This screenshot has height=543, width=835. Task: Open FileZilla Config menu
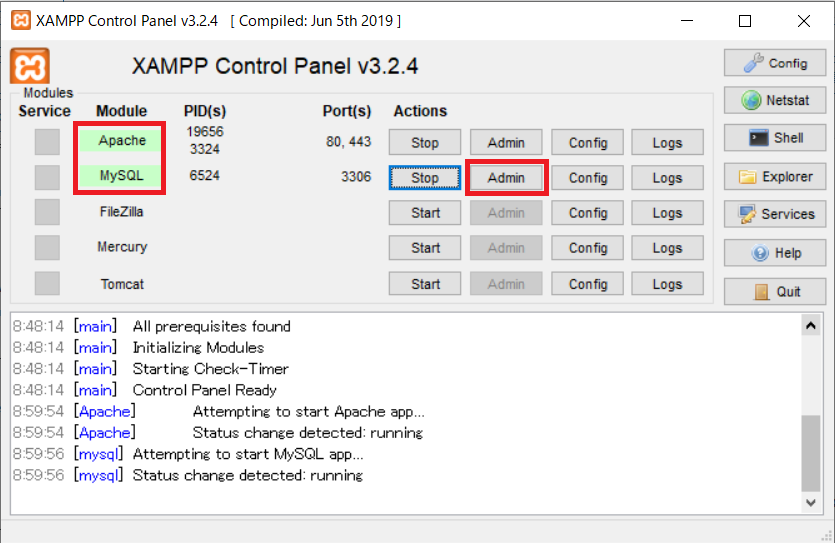[588, 213]
